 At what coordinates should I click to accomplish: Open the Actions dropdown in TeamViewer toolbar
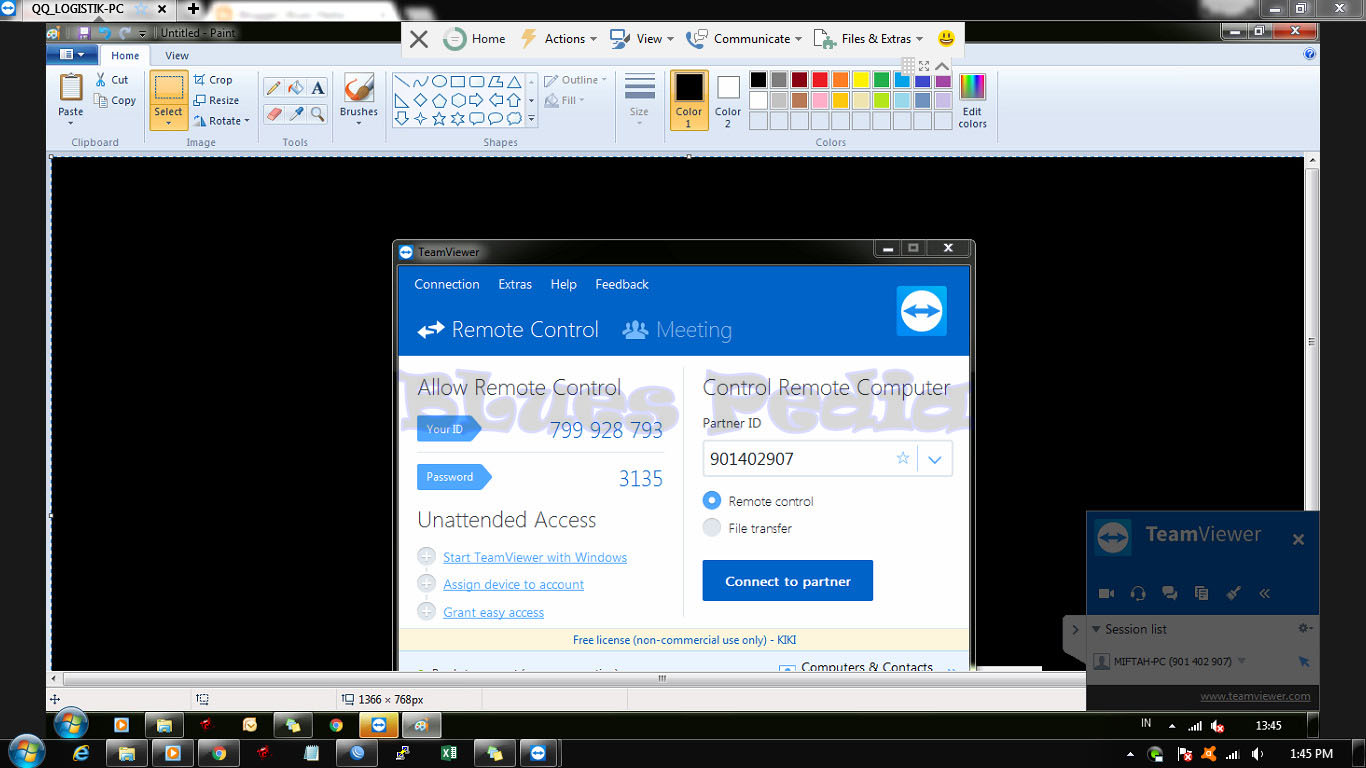[x=559, y=39]
